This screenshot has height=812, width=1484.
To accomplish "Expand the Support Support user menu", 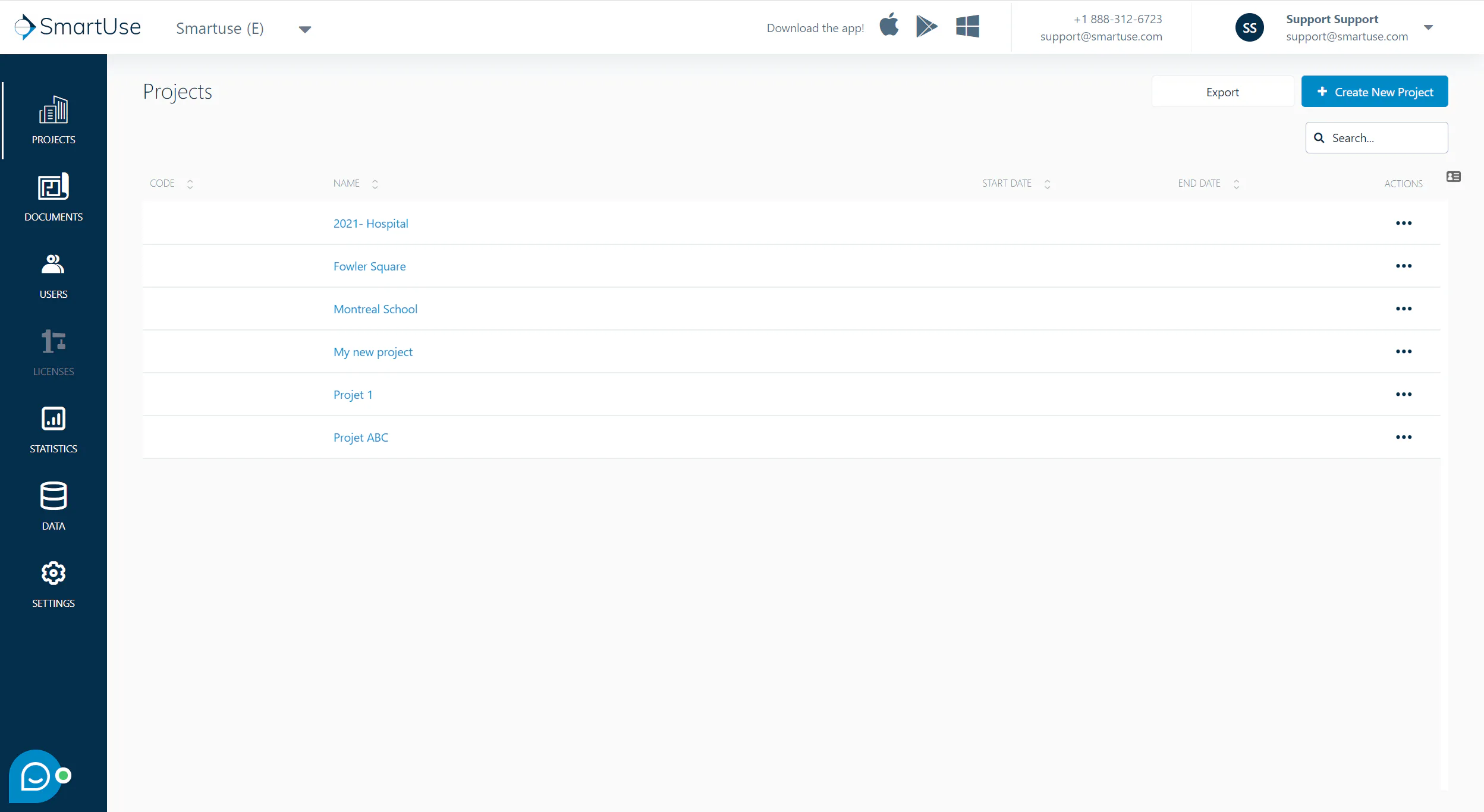I will point(1428,27).
